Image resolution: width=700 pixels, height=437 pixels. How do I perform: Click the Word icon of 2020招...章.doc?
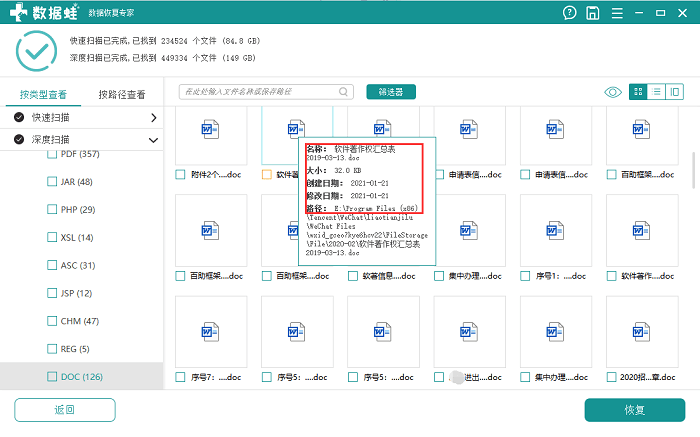click(641, 332)
